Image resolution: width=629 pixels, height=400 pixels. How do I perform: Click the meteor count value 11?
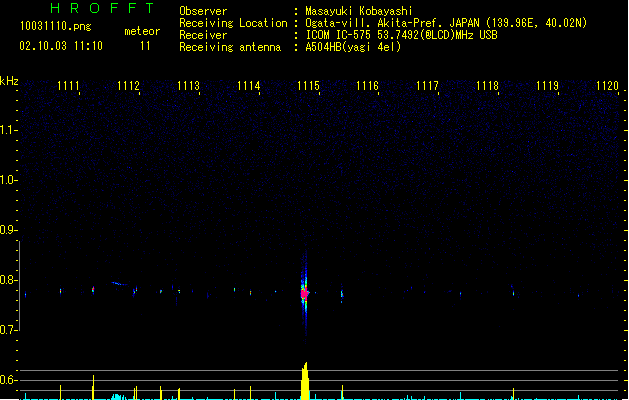(146, 46)
